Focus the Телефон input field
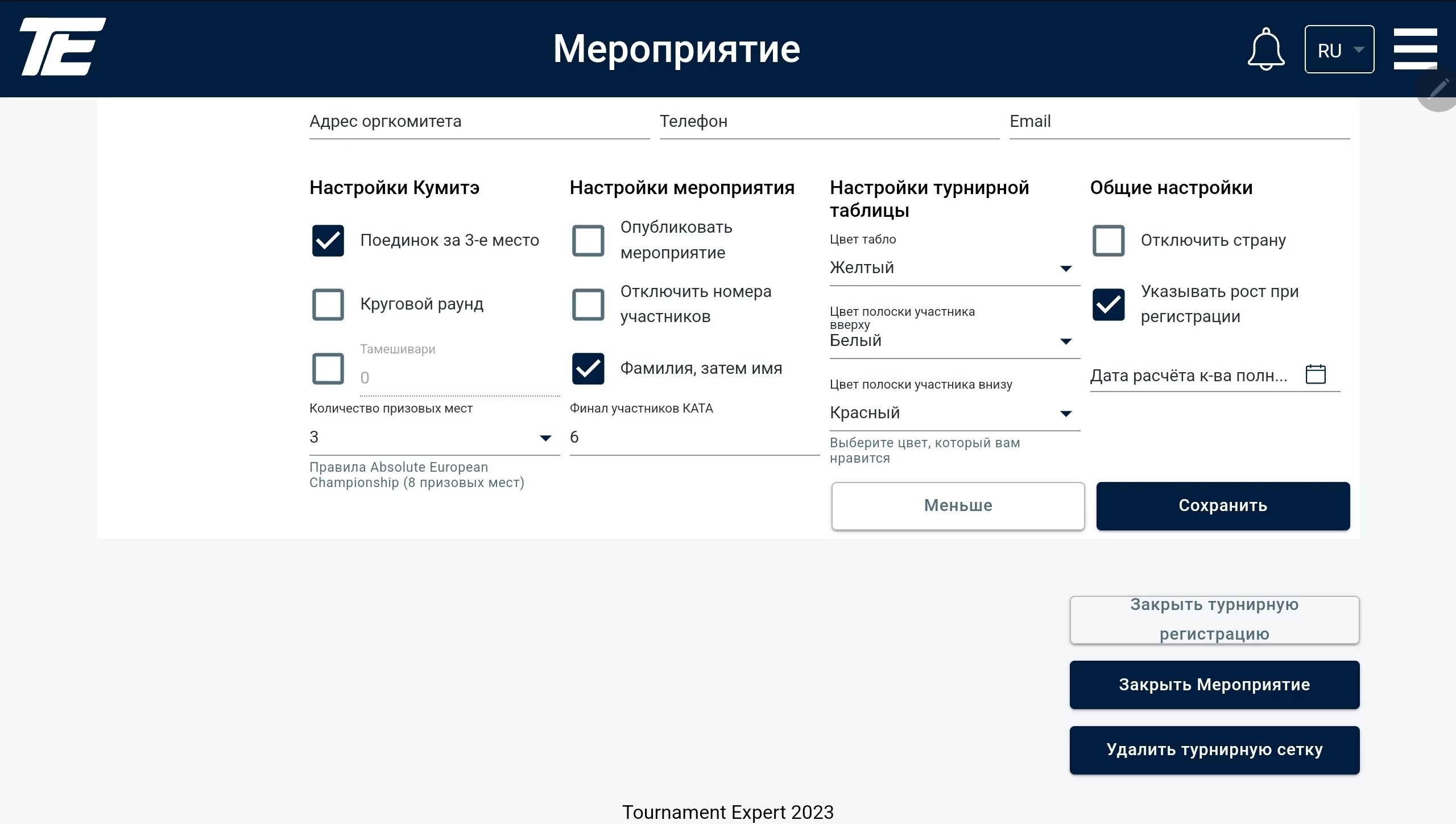Image resolution: width=1456 pixels, height=824 pixels. coord(830,122)
